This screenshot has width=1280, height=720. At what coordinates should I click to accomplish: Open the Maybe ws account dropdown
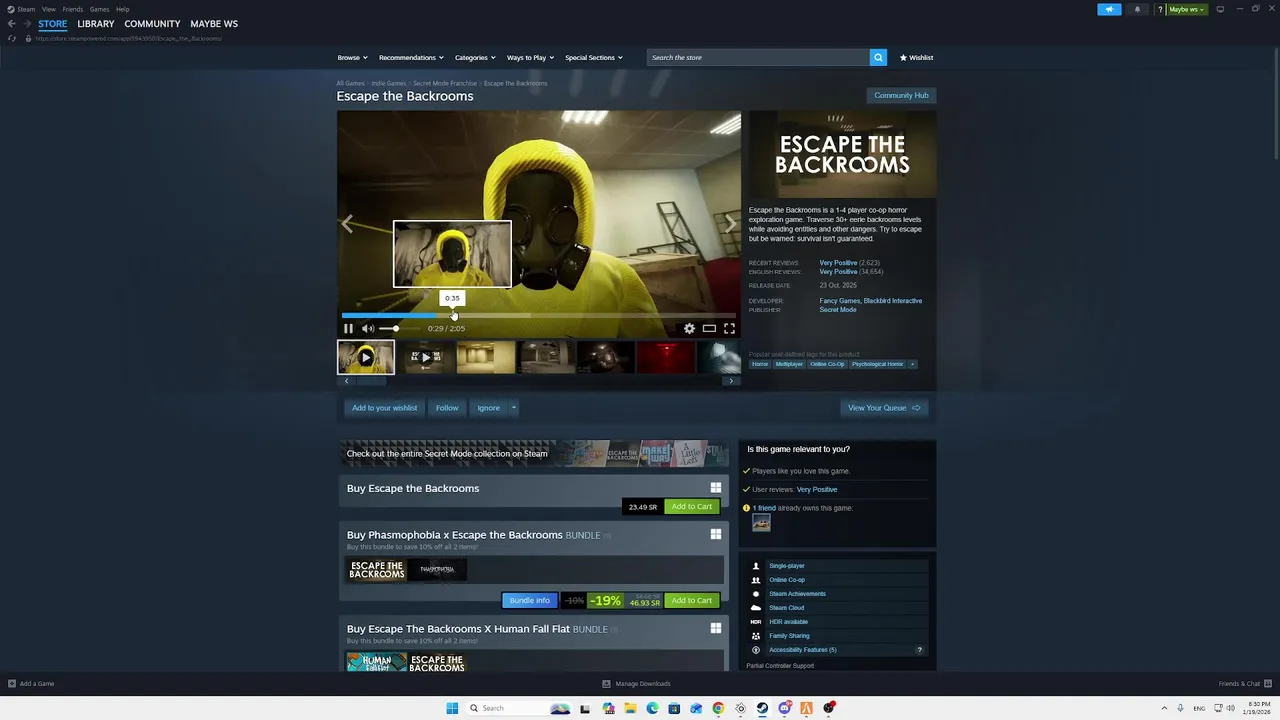click(x=1187, y=9)
